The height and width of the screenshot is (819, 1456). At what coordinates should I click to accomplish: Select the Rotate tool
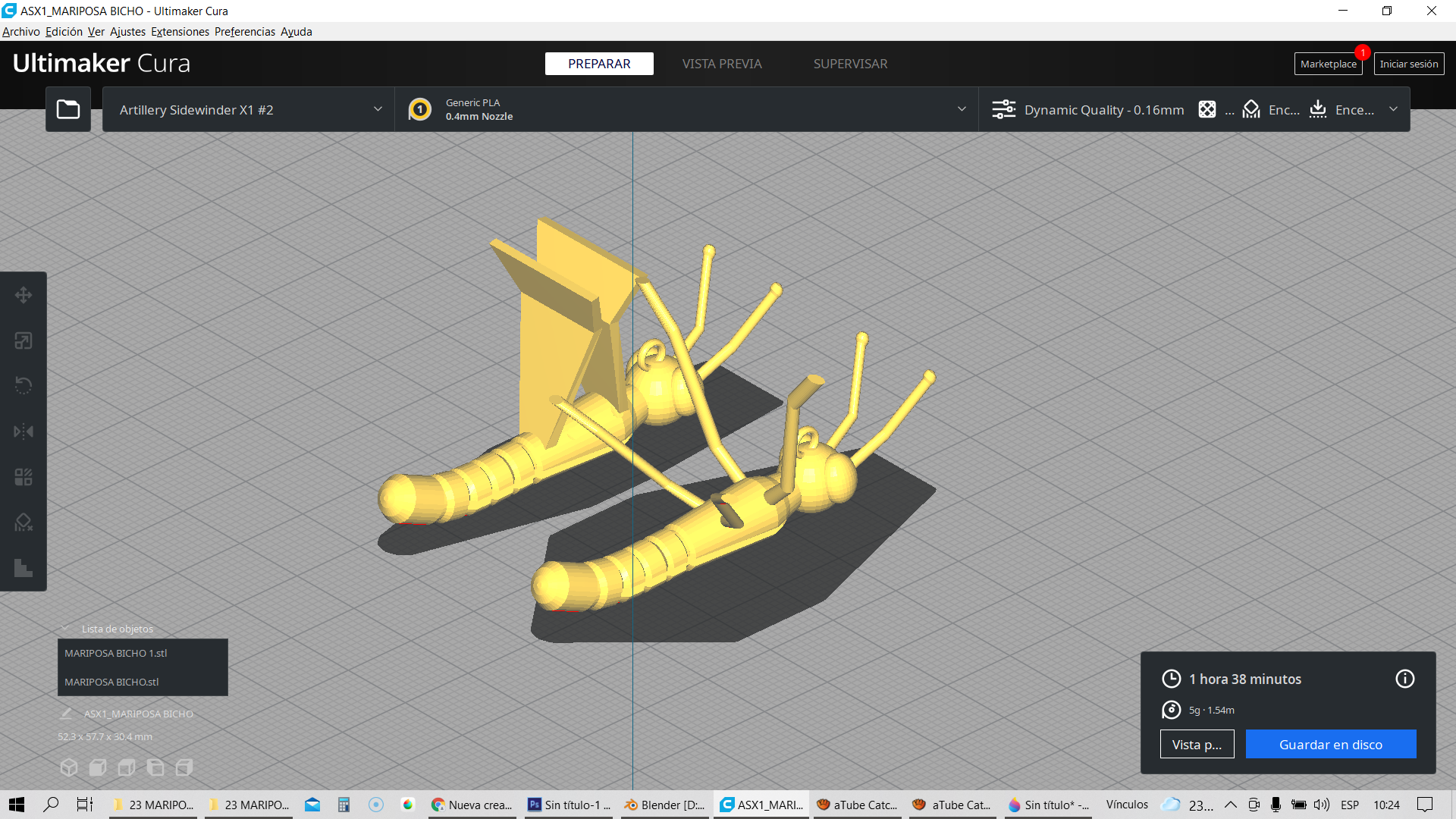coord(24,386)
